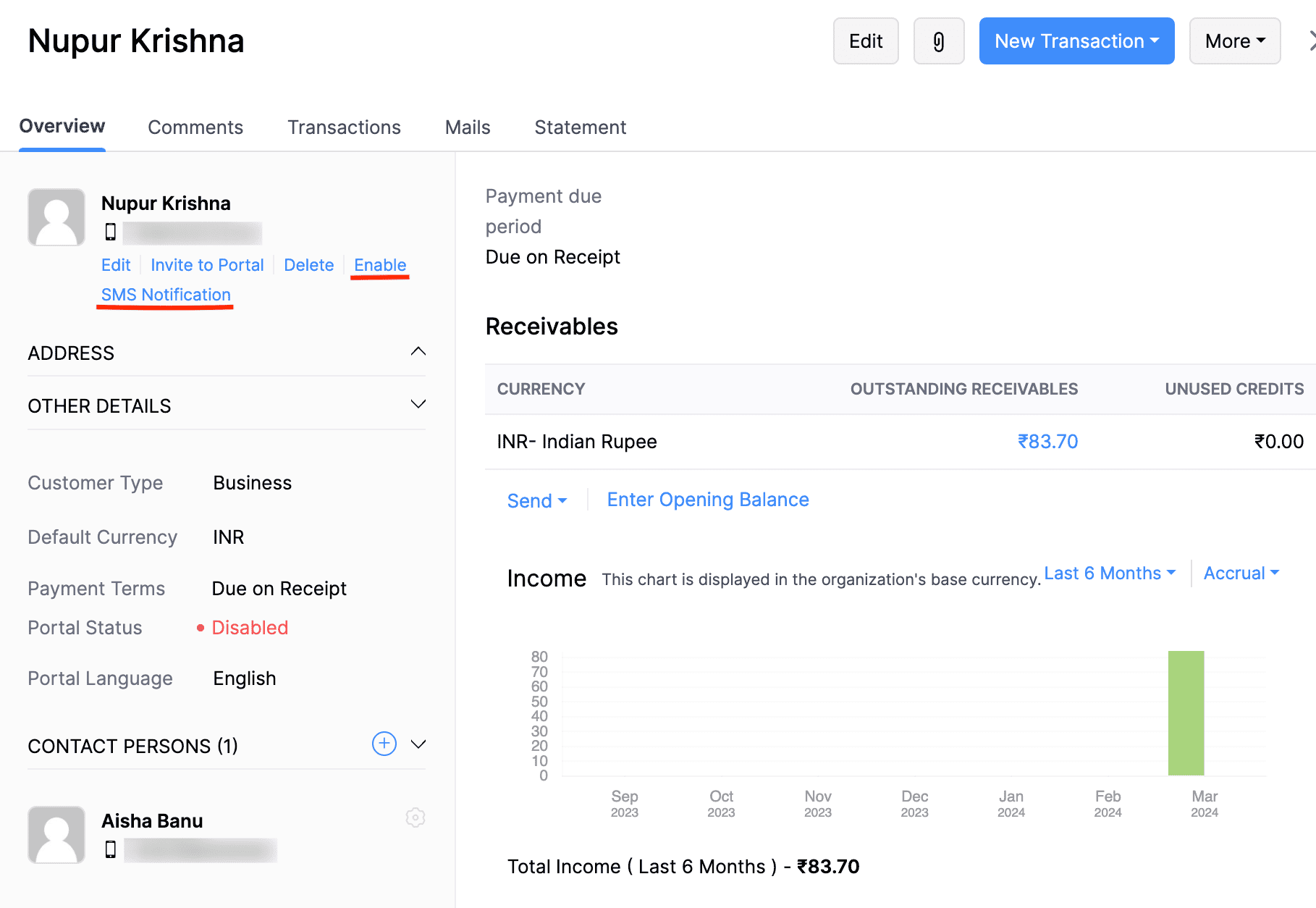The width and height of the screenshot is (1316, 908).
Task: Add a contact person using the plus icon
Action: click(384, 744)
